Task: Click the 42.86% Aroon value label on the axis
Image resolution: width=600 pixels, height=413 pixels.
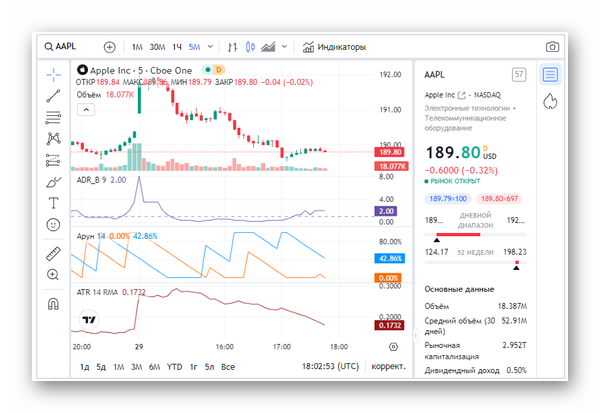Action: point(390,259)
